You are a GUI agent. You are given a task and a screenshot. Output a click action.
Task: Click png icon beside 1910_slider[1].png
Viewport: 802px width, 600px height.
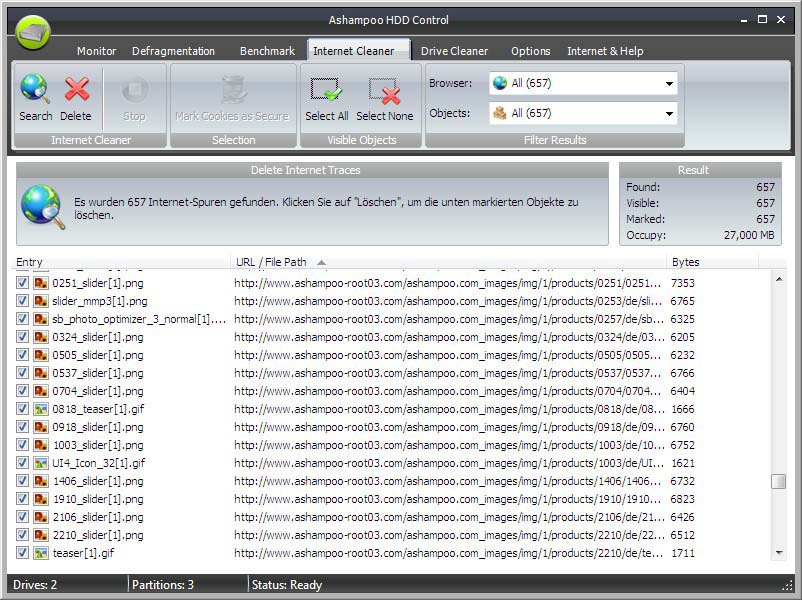41,499
